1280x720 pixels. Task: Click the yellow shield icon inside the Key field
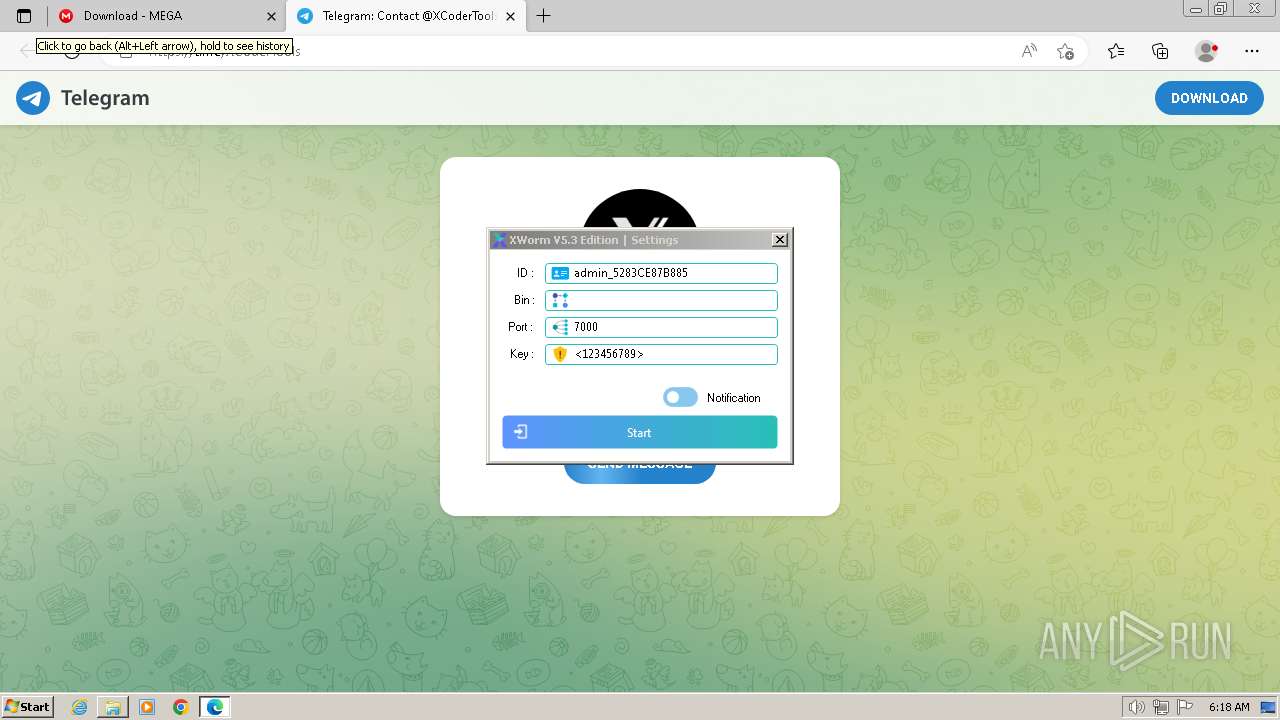(x=560, y=354)
